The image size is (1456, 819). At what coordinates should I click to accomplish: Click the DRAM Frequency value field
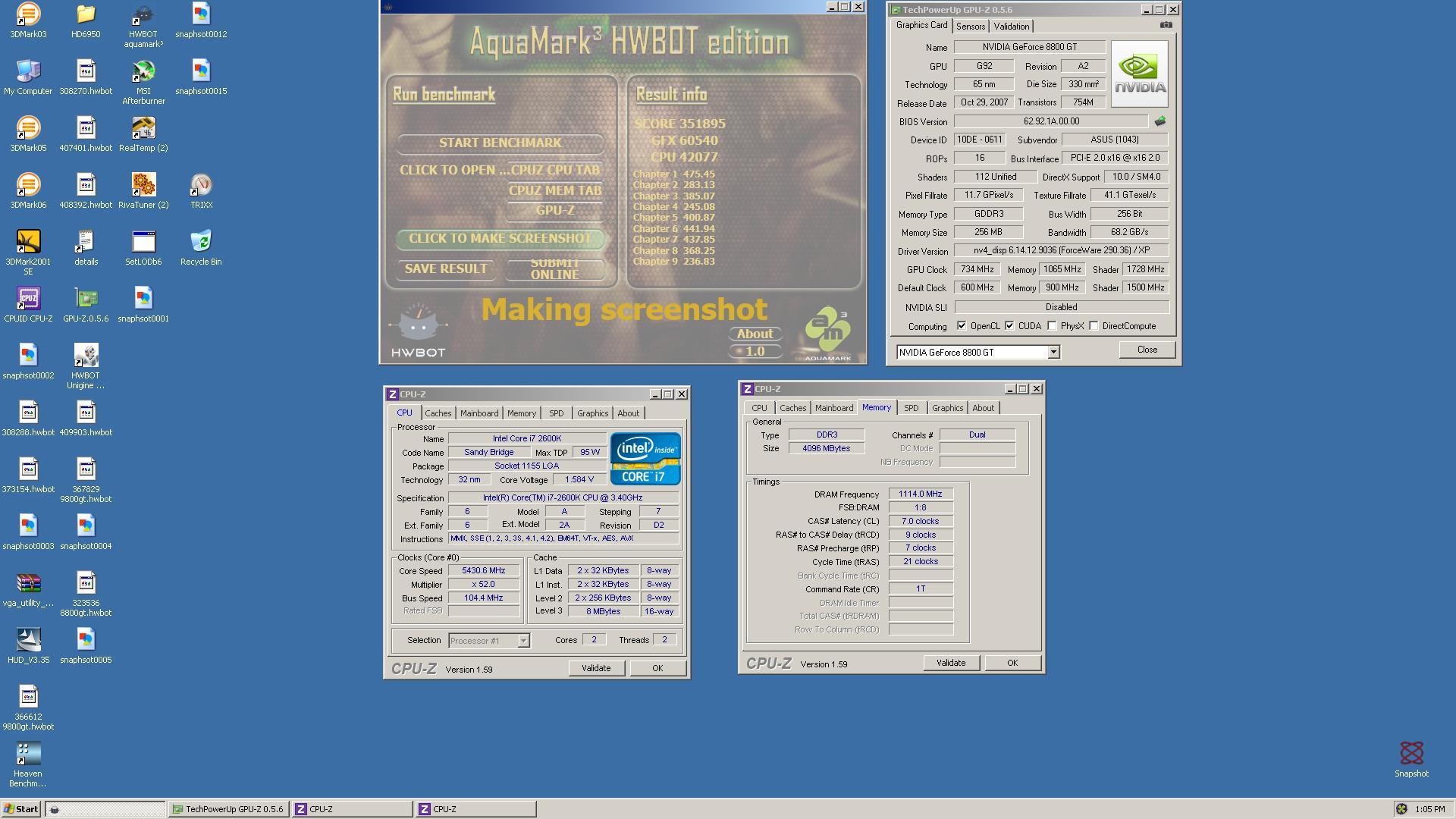pyautogui.click(x=920, y=494)
